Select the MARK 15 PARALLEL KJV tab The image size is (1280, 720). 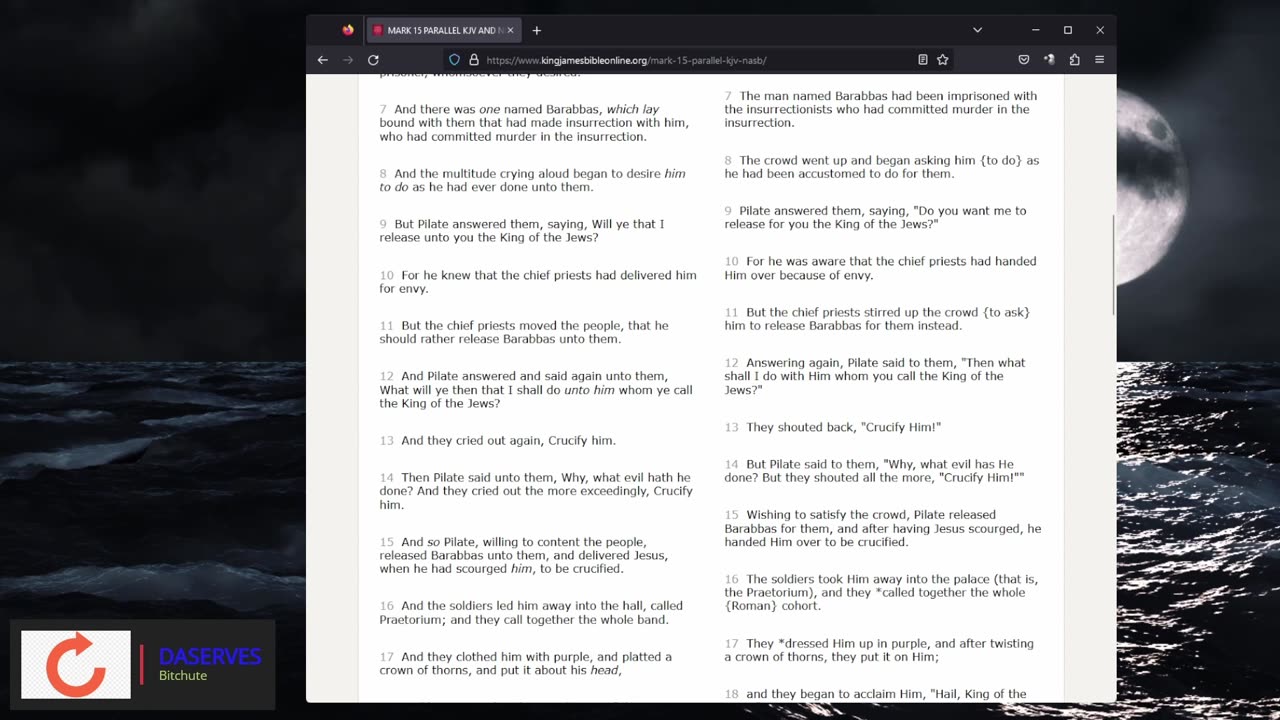pos(443,30)
